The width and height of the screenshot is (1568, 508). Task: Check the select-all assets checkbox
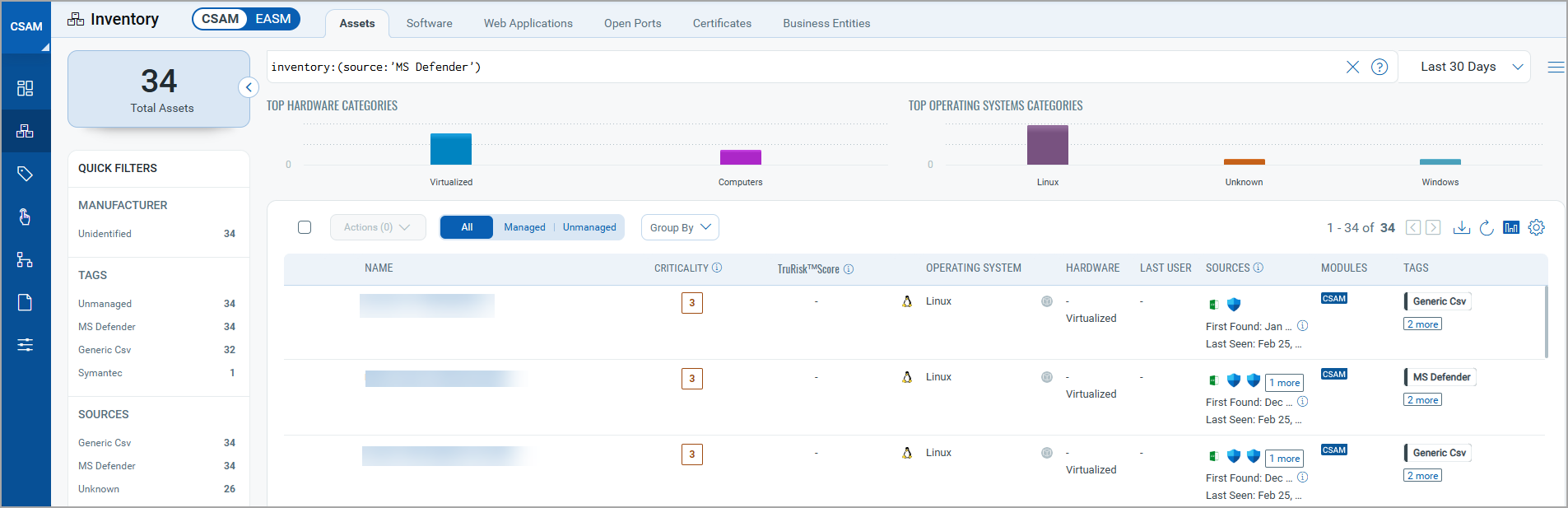tap(305, 227)
